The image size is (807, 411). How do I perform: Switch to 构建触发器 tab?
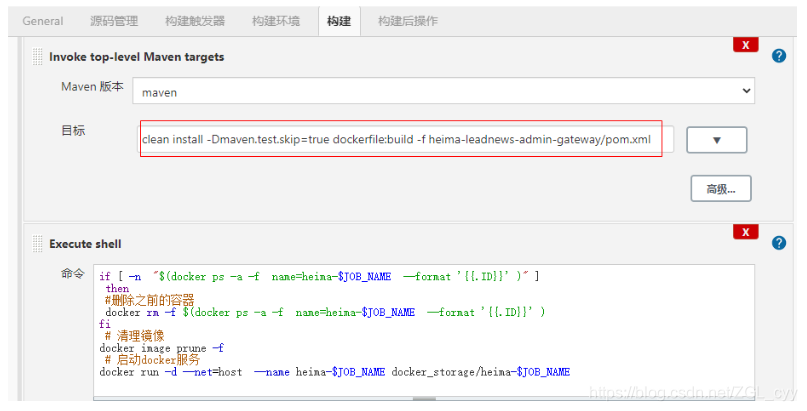click(x=195, y=21)
